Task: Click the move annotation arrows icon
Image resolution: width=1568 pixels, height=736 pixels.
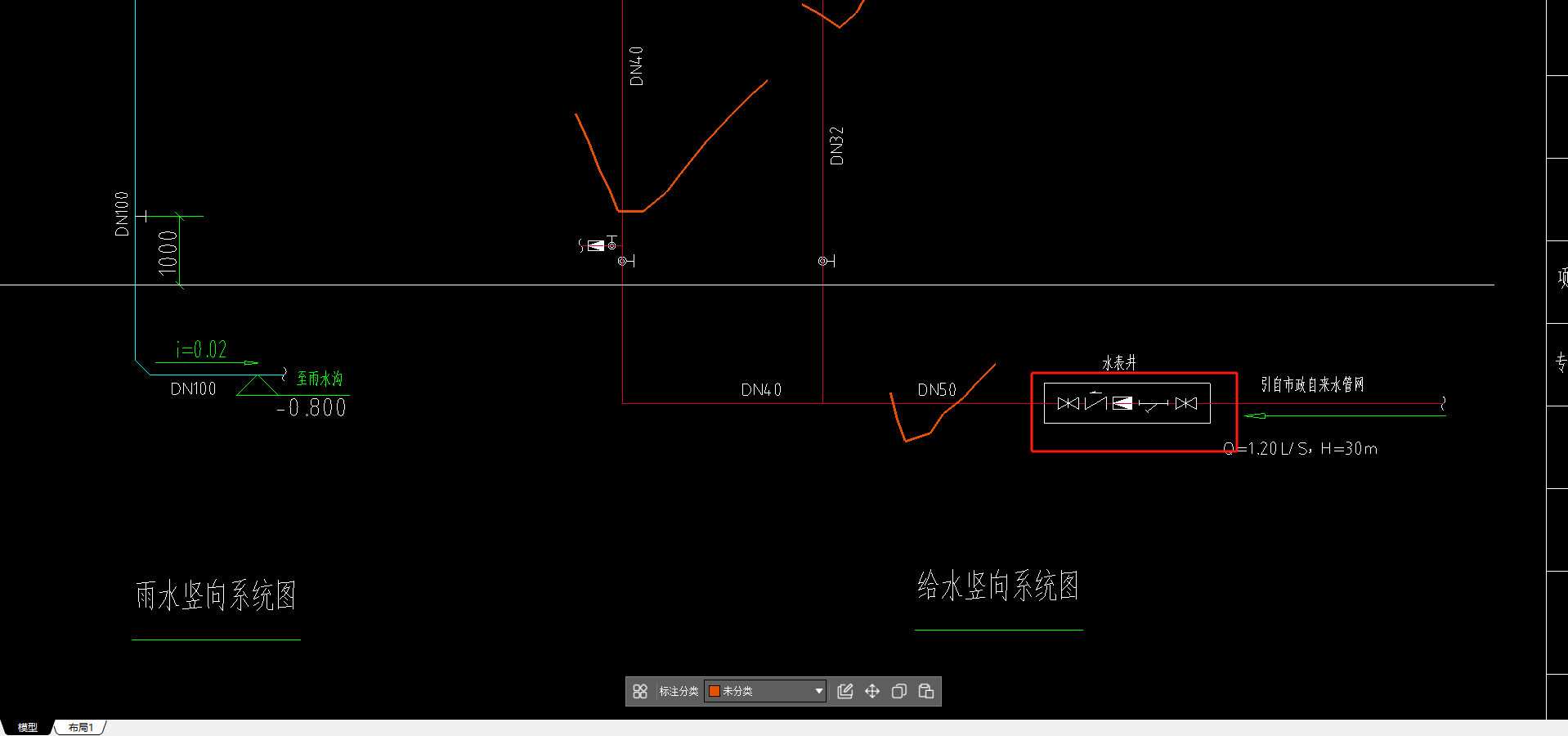Action: click(872, 691)
